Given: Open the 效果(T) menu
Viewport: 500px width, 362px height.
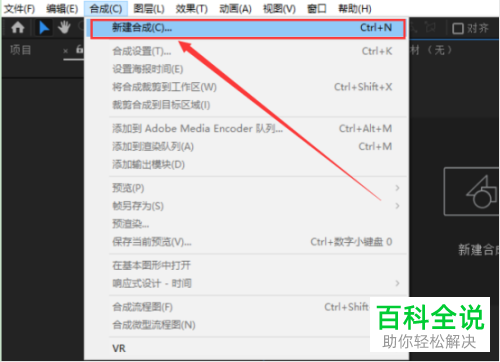Looking at the screenshot, I should (x=192, y=9).
